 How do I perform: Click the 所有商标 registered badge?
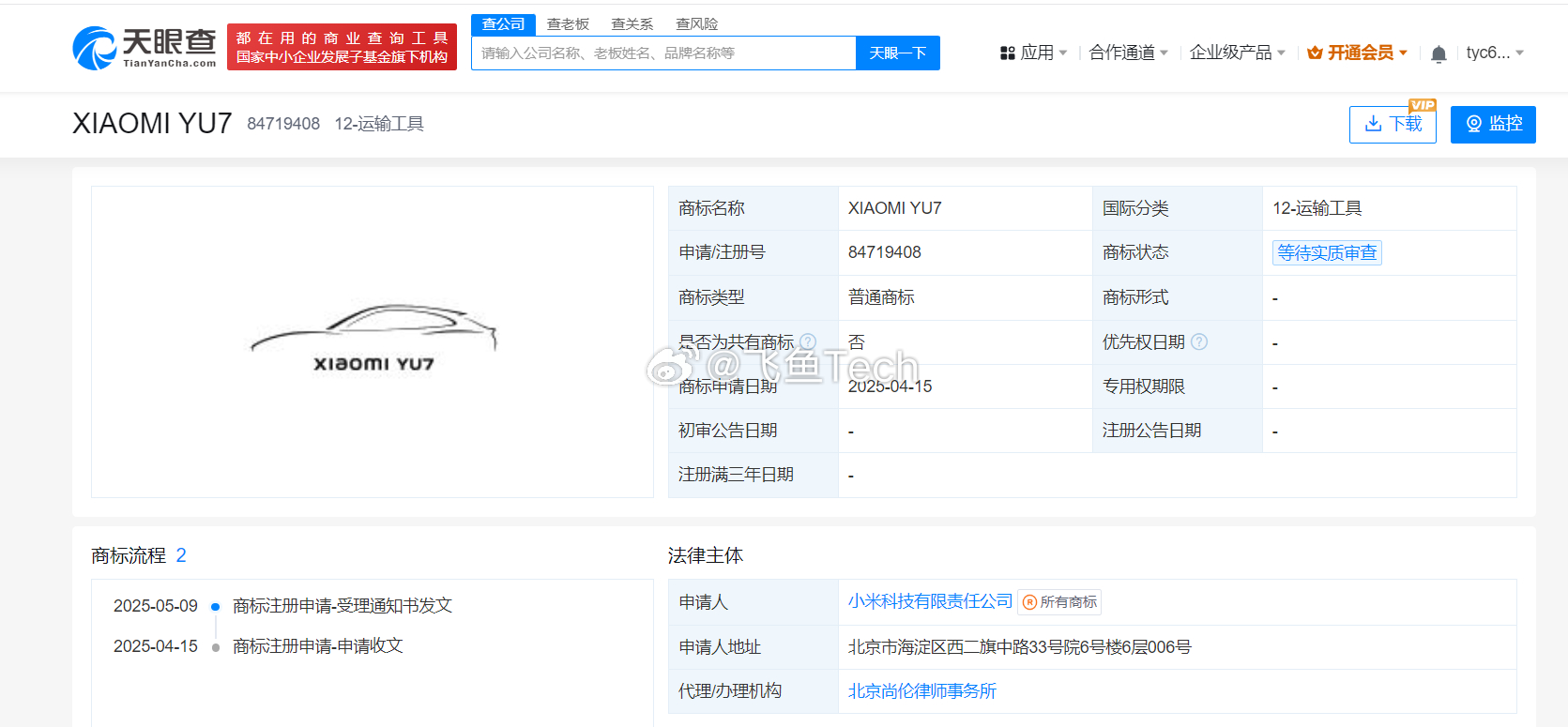pos(1059,602)
